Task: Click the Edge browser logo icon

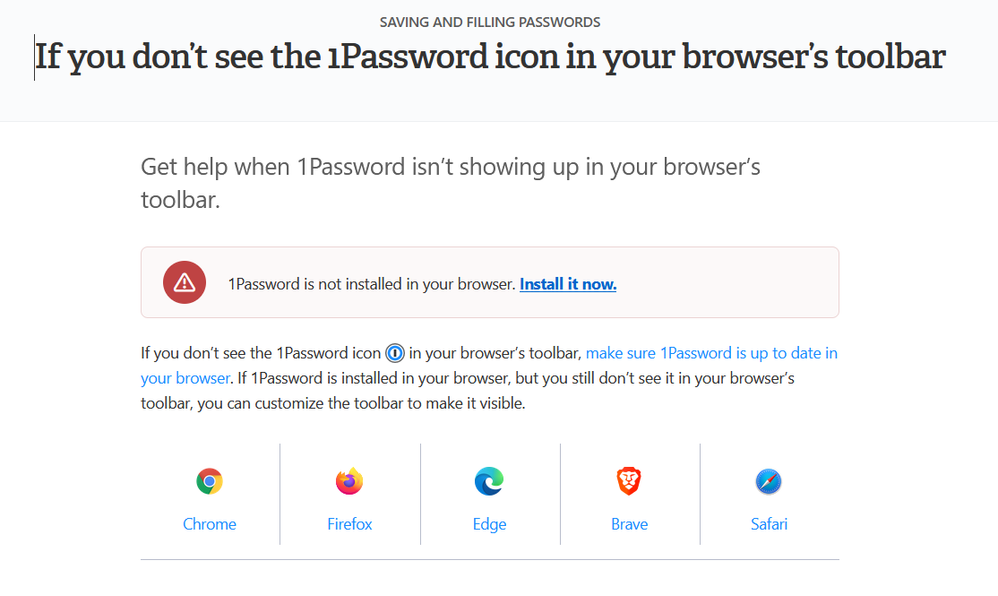Action: click(x=489, y=482)
